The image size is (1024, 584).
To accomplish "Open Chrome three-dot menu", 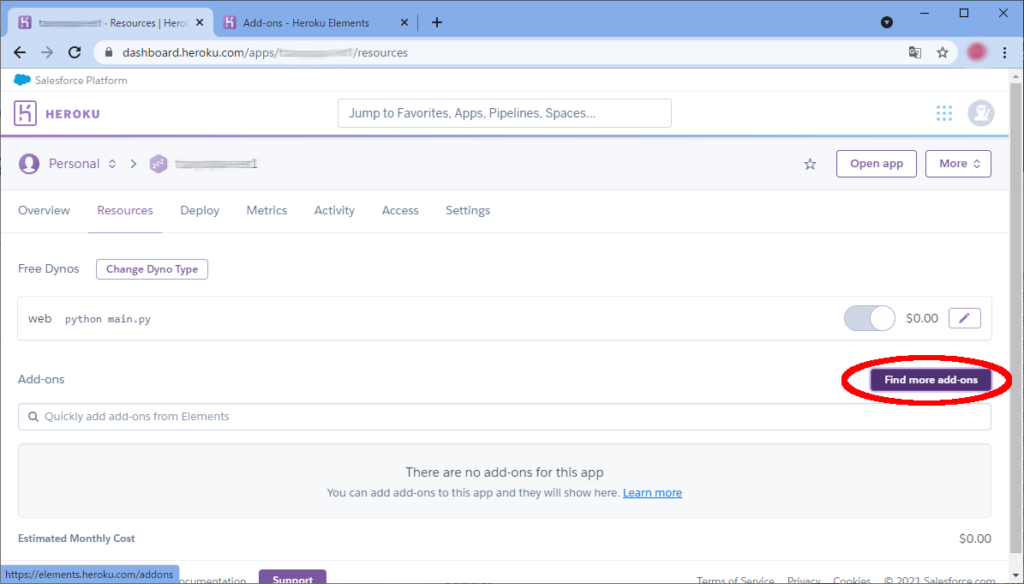I will (1004, 52).
